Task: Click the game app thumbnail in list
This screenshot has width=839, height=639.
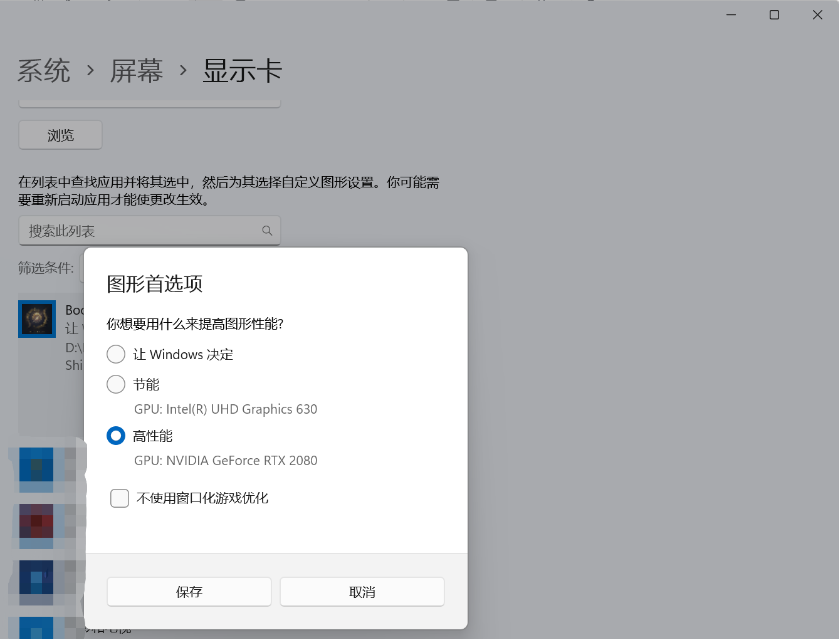Action: 37,319
